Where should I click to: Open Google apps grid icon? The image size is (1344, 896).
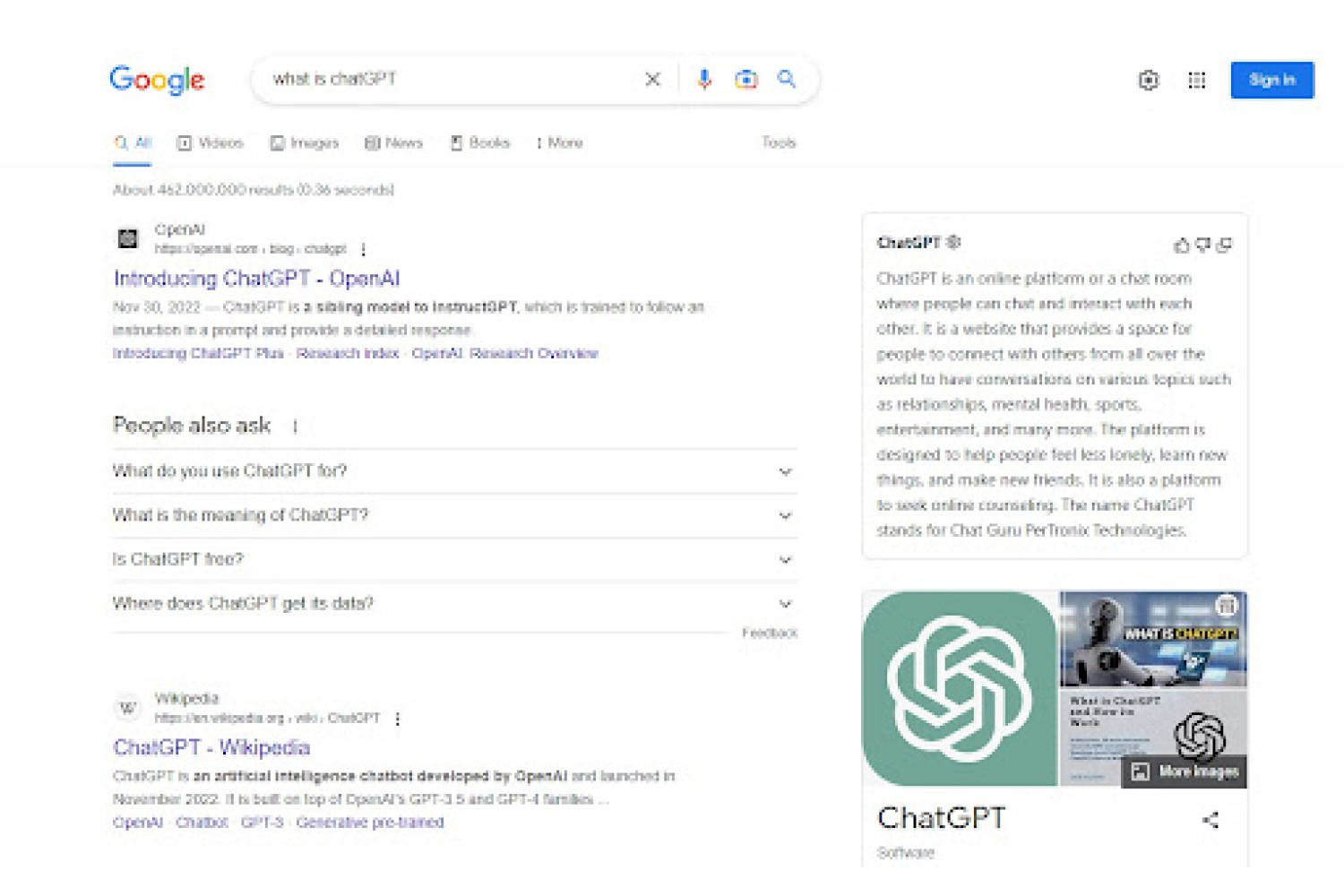pos(1197,81)
